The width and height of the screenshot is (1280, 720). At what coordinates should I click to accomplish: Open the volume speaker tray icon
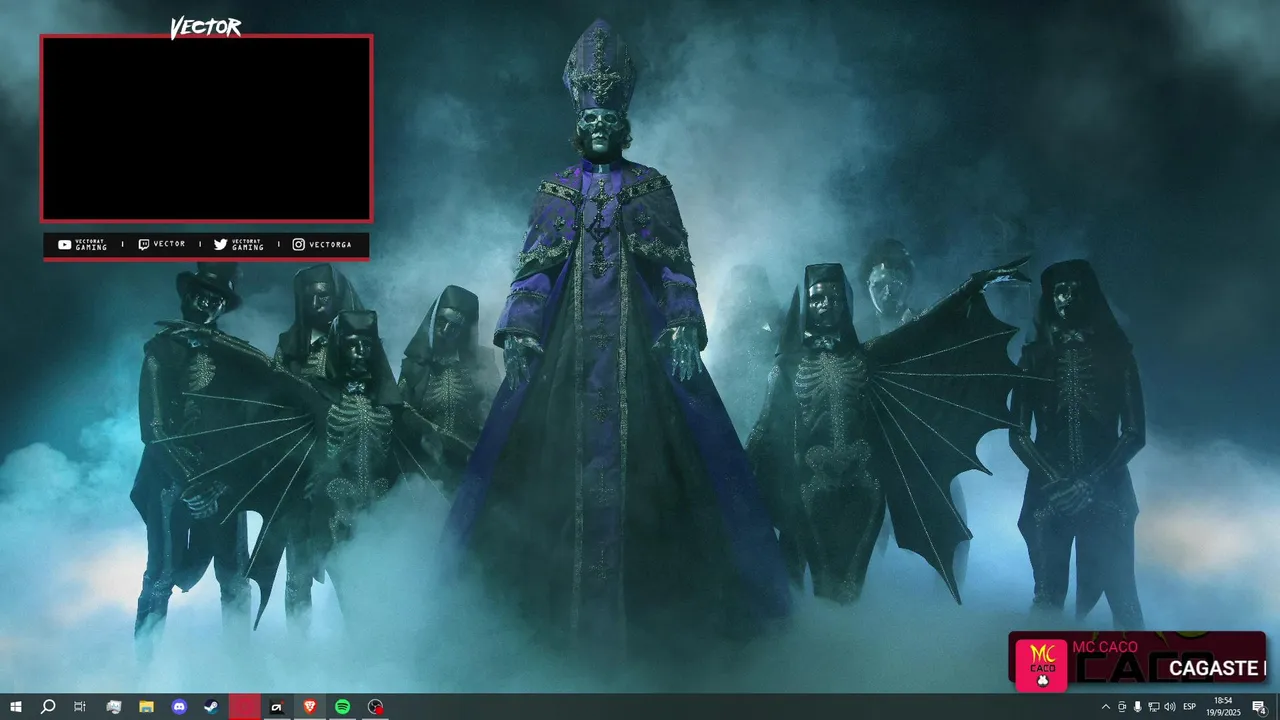coord(1169,707)
